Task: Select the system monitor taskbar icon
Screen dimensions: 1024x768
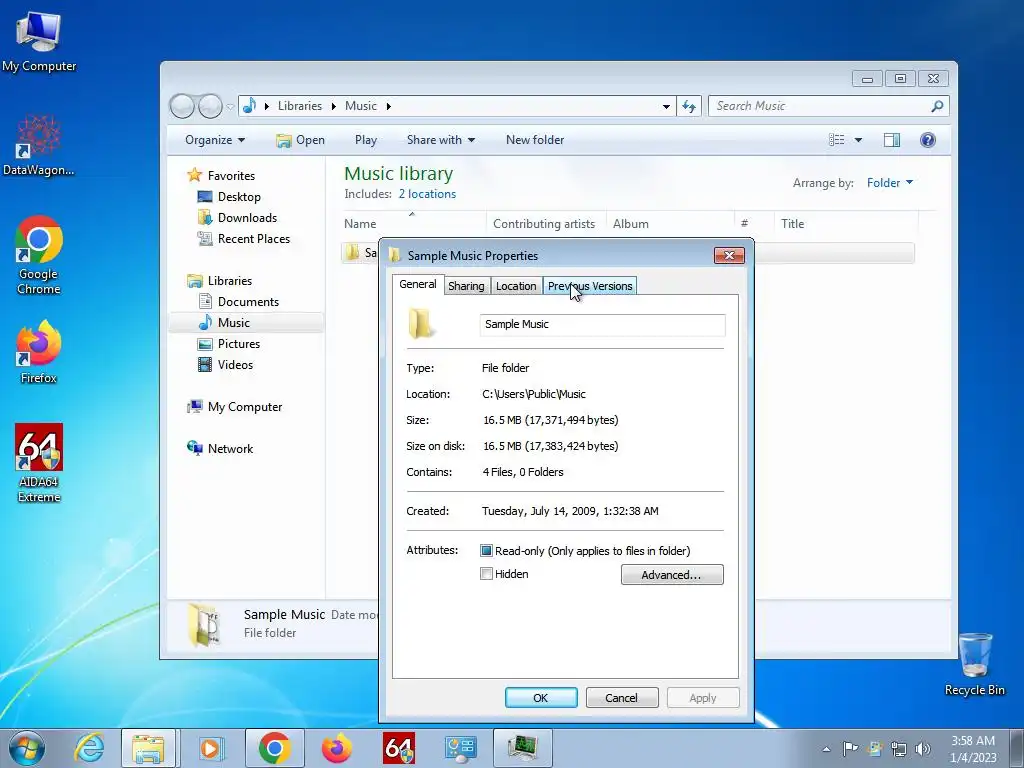Action: [x=522, y=748]
